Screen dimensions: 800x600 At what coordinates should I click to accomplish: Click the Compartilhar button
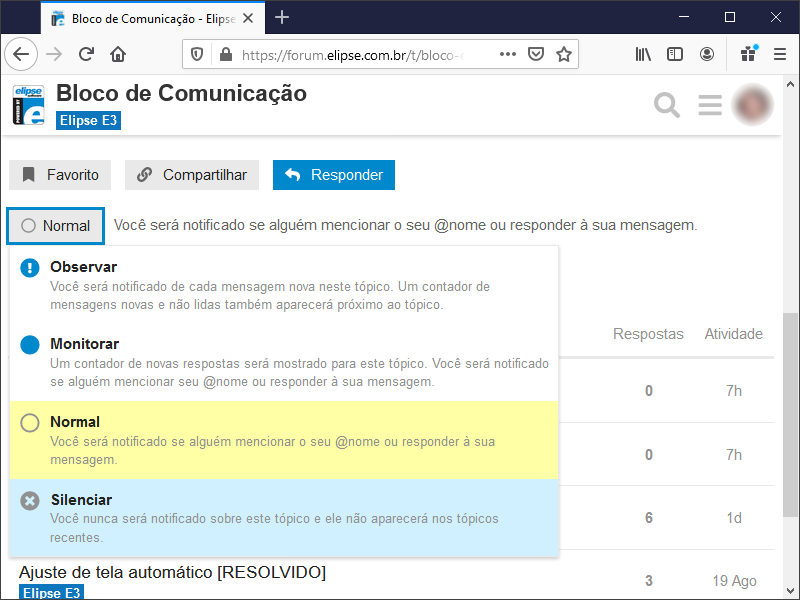pos(192,175)
